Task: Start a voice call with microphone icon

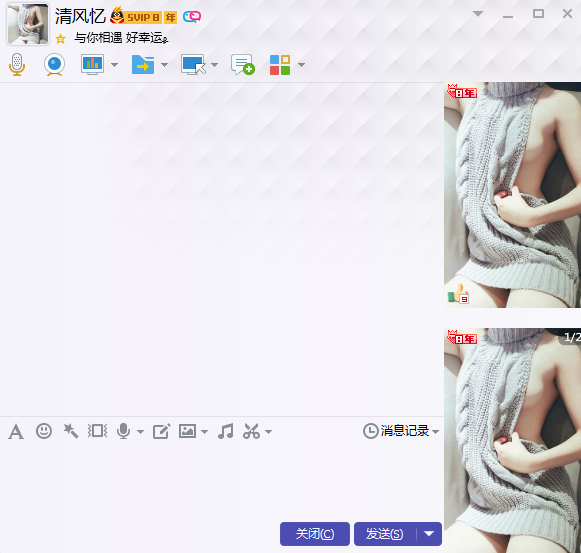Action: tap(17, 64)
